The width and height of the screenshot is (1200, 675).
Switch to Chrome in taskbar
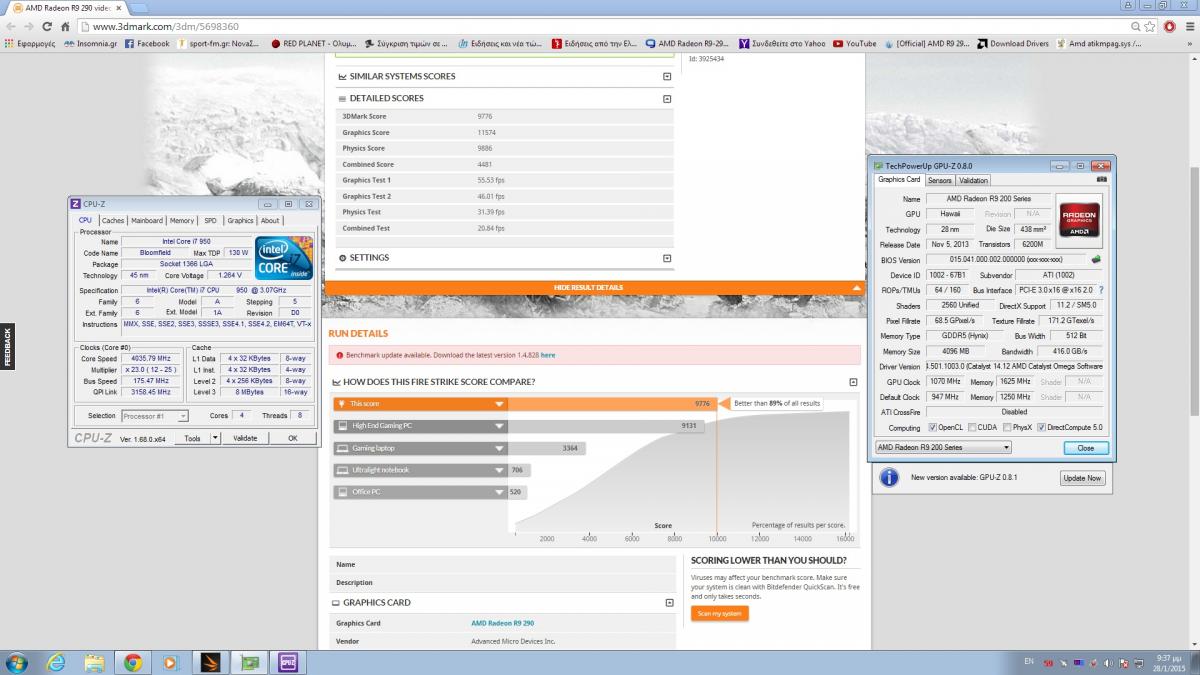[133, 662]
